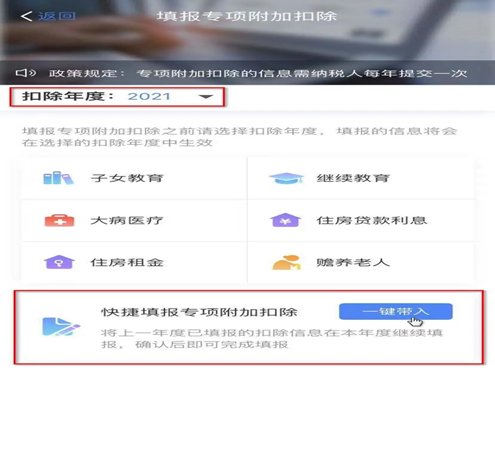Tap the back arrow chevron icon

[x=26, y=16]
